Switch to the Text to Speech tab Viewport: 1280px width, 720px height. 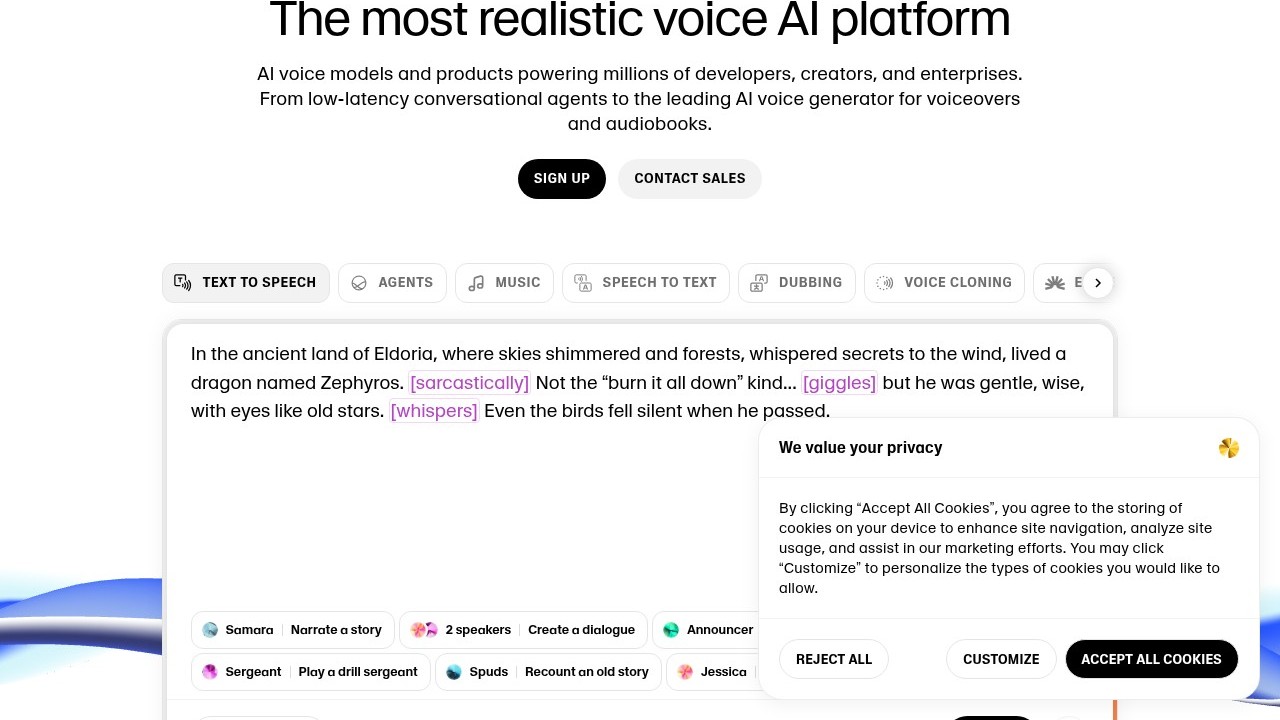pos(246,283)
